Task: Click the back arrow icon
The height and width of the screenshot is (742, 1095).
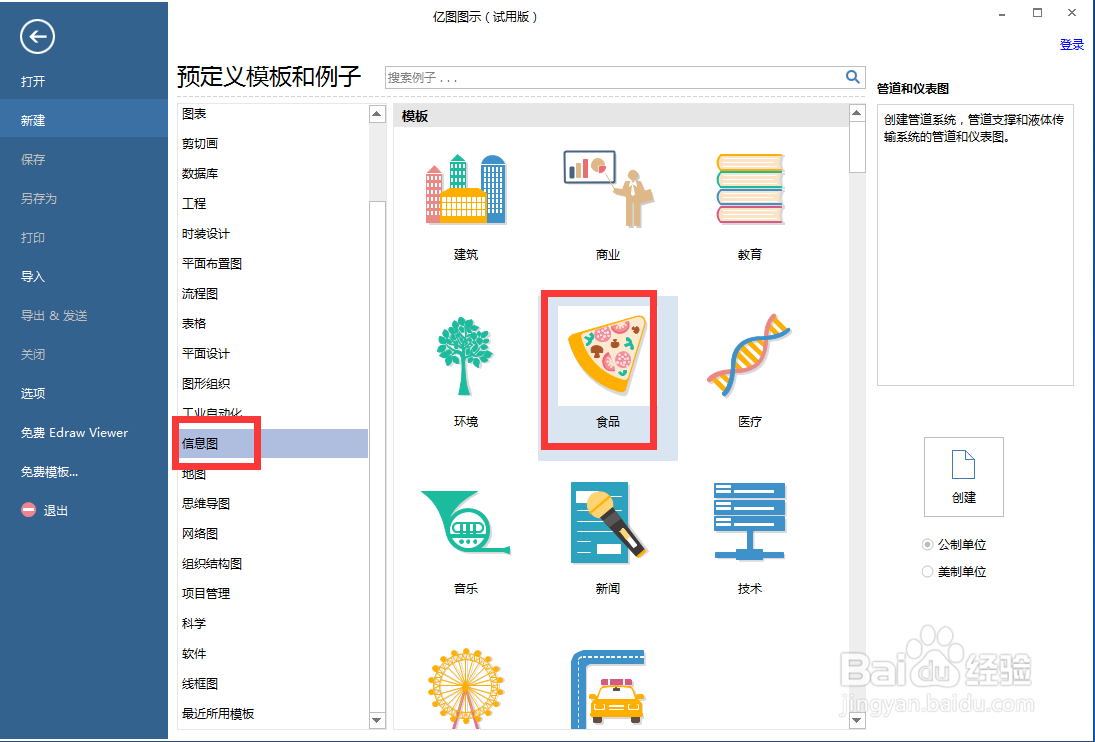Action: [x=37, y=36]
